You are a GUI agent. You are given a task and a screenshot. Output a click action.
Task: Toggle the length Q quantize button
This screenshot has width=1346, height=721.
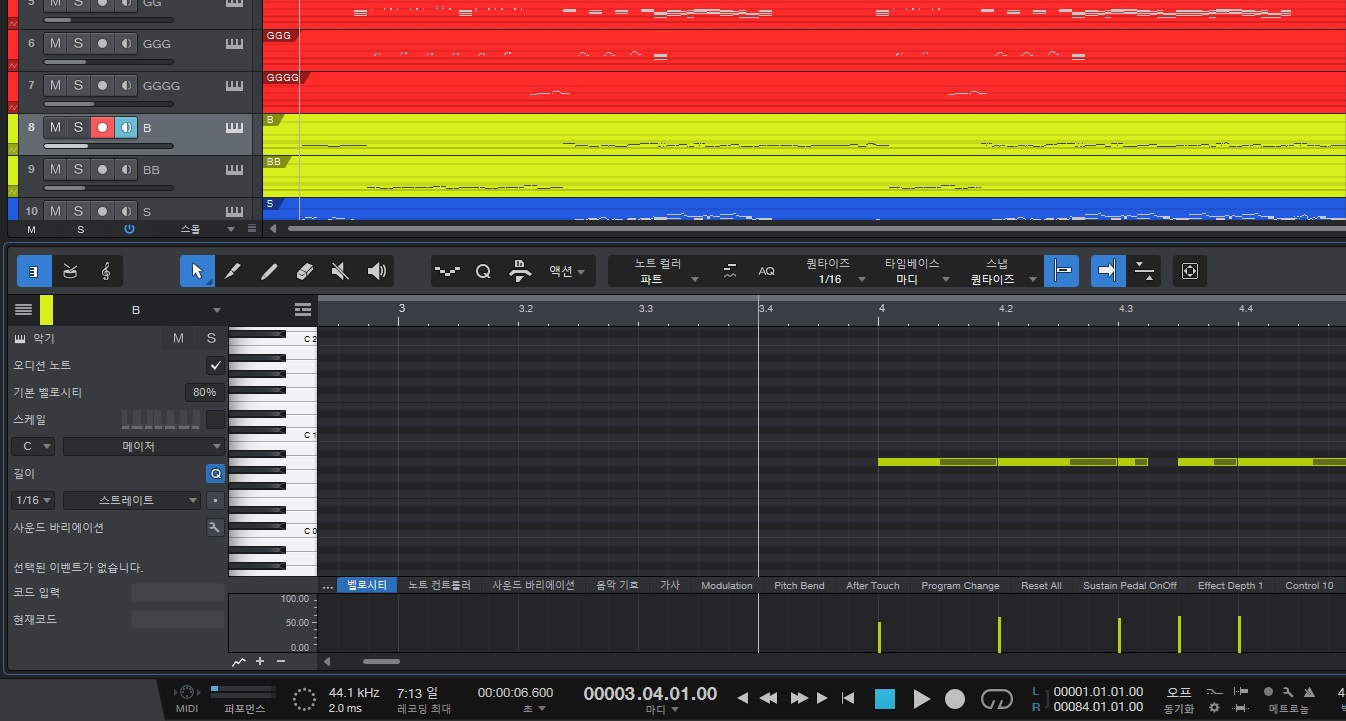[215, 473]
